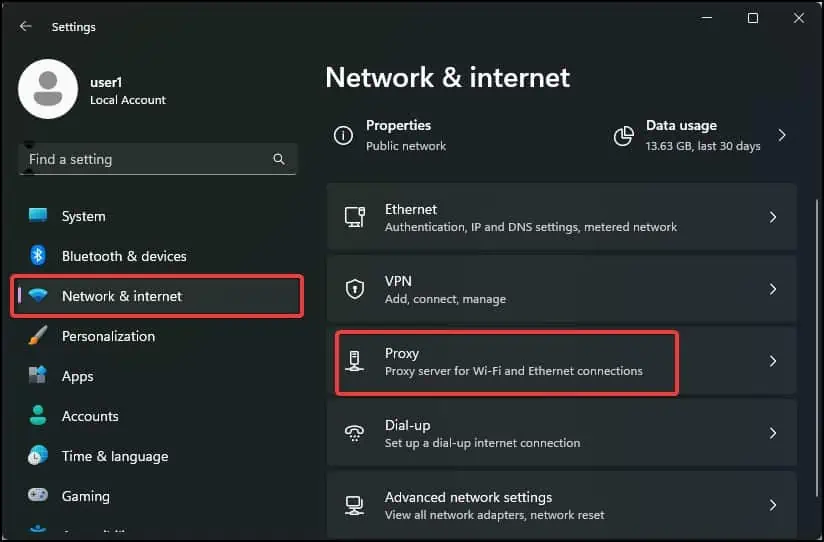Expand the Dial-up chevron arrow
The image size is (824, 542).
click(773, 433)
